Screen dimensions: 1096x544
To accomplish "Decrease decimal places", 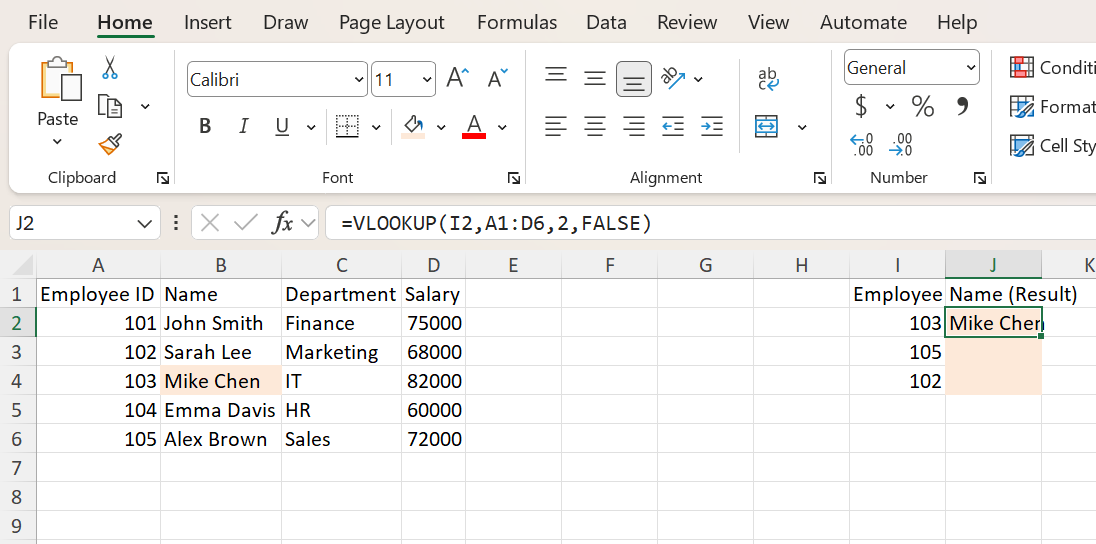I will click(901, 145).
